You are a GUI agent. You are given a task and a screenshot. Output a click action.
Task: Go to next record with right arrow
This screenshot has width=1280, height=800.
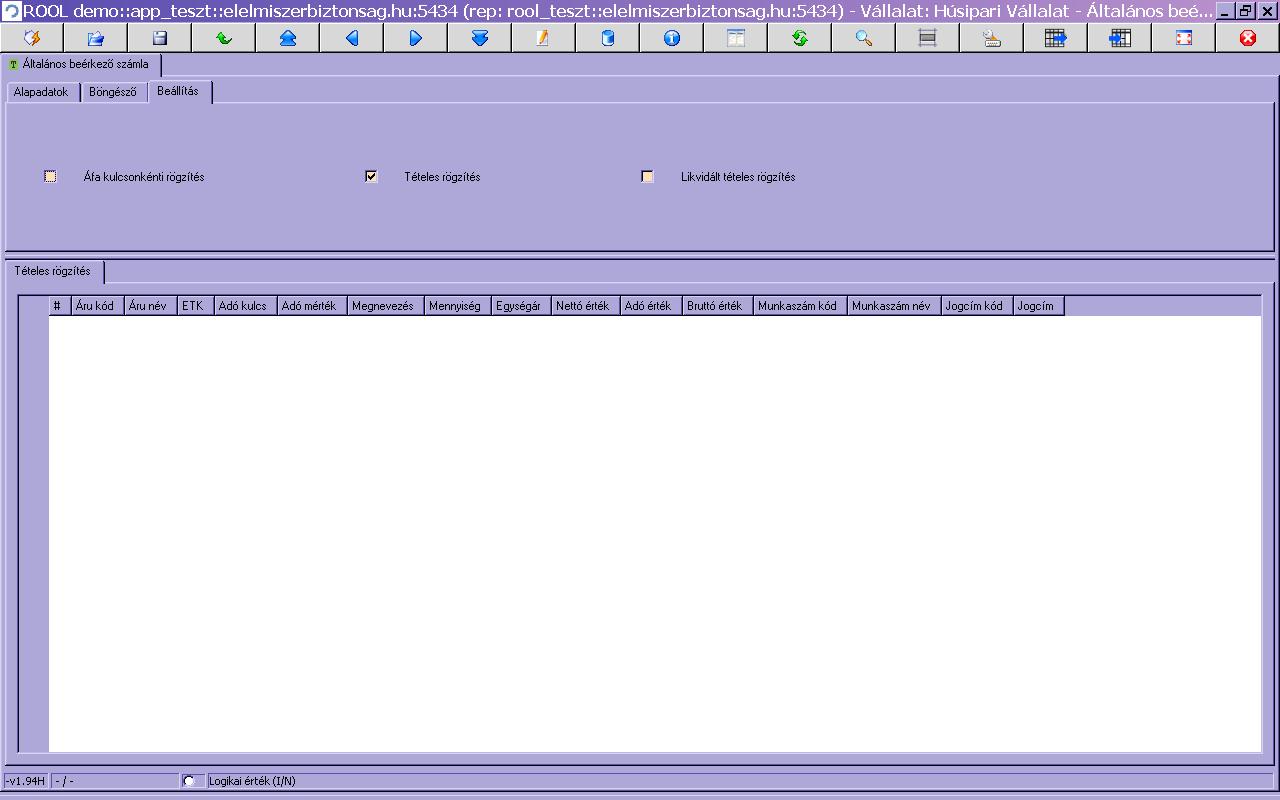(416, 38)
